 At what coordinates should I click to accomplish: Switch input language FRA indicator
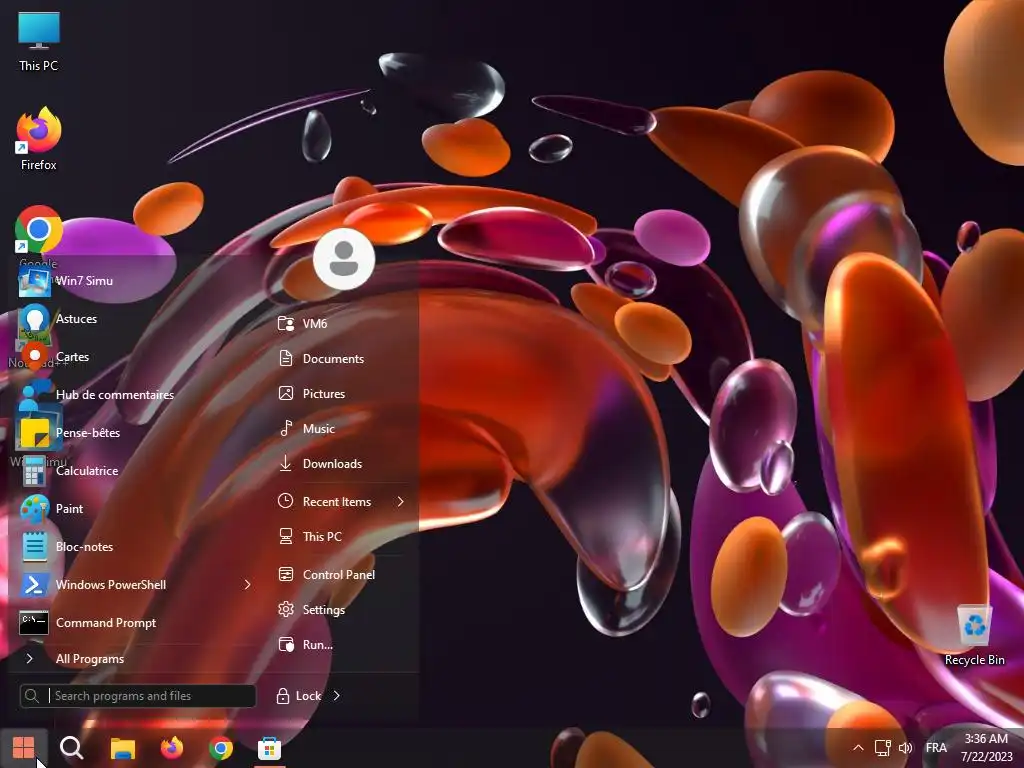936,748
